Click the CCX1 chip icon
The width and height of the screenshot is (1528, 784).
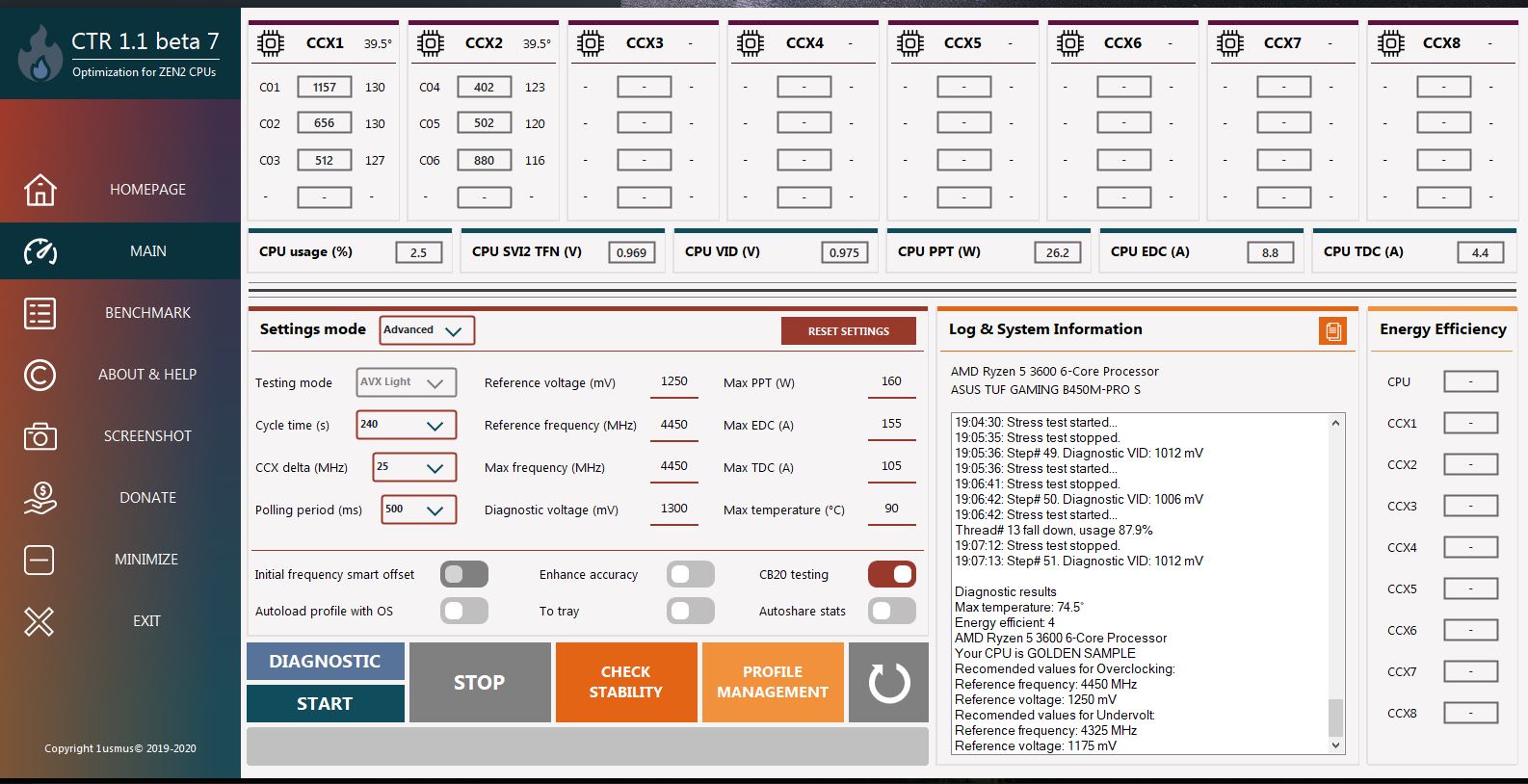click(x=271, y=43)
